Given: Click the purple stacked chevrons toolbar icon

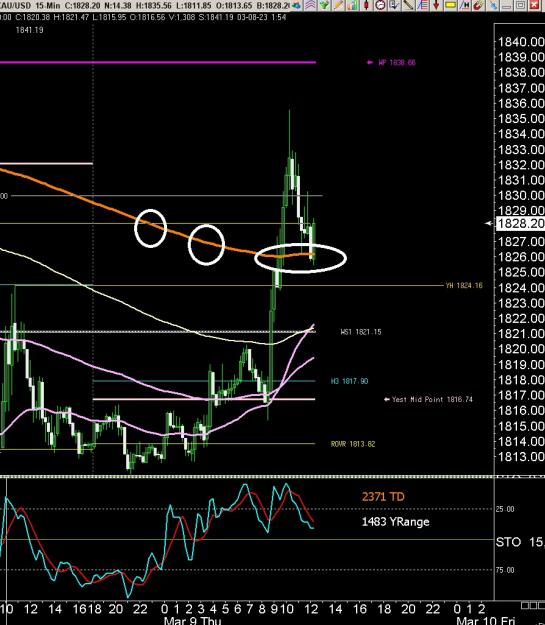Looking at the screenshot, I should coord(310,5).
